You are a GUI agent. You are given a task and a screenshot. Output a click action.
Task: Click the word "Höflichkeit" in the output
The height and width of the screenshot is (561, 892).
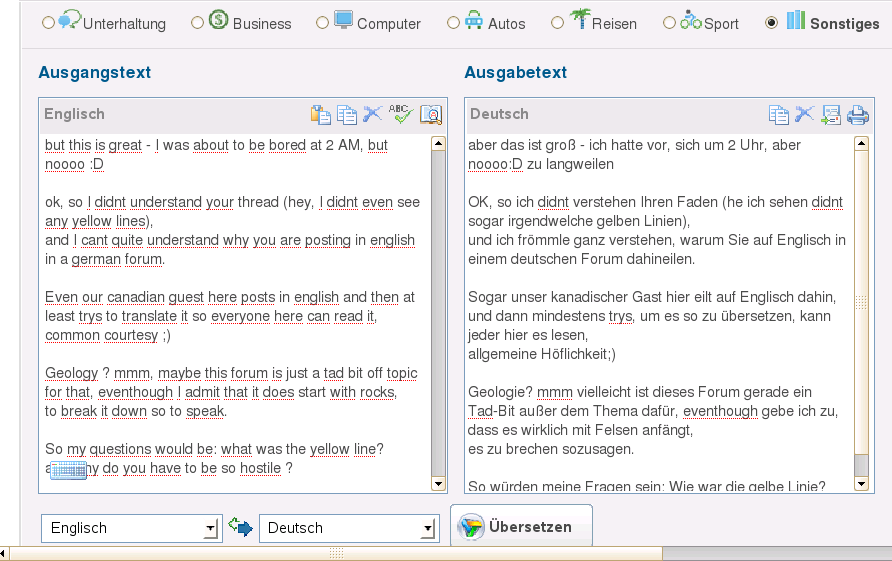pos(573,354)
